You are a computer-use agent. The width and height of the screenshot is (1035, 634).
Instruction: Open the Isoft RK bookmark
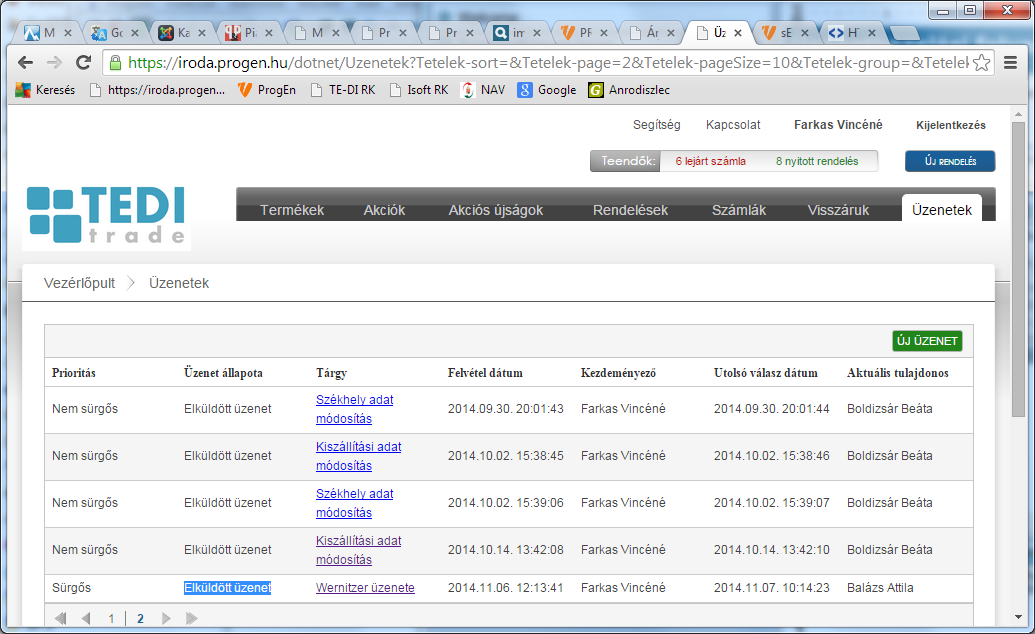418,90
